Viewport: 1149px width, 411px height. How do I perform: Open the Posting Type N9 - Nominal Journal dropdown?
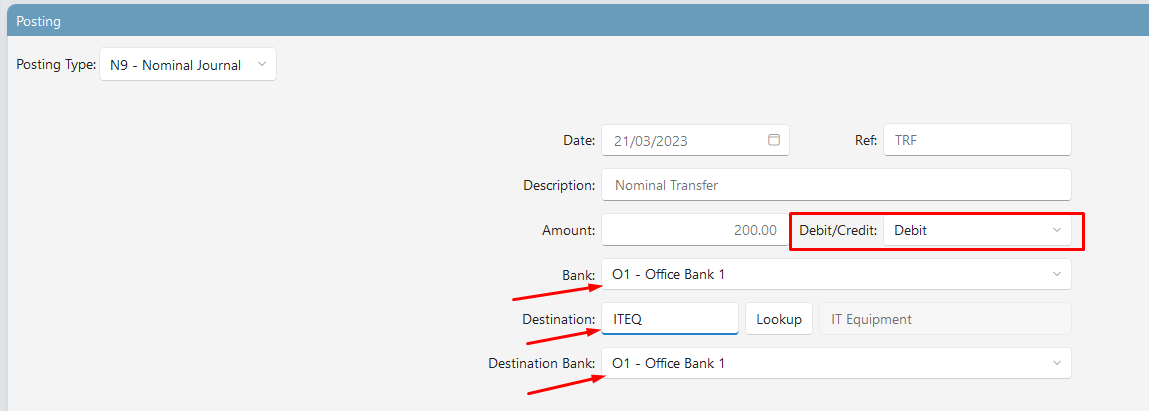tap(188, 64)
